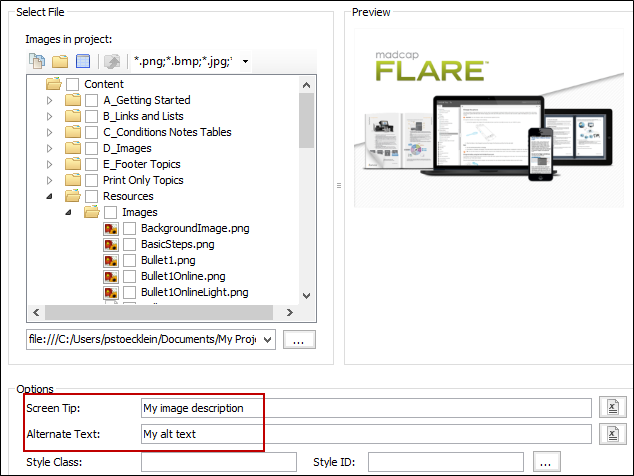This screenshot has height=476, width=634.
Task: Expand the C_Conditions Notes Tables node
Action: point(49,132)
